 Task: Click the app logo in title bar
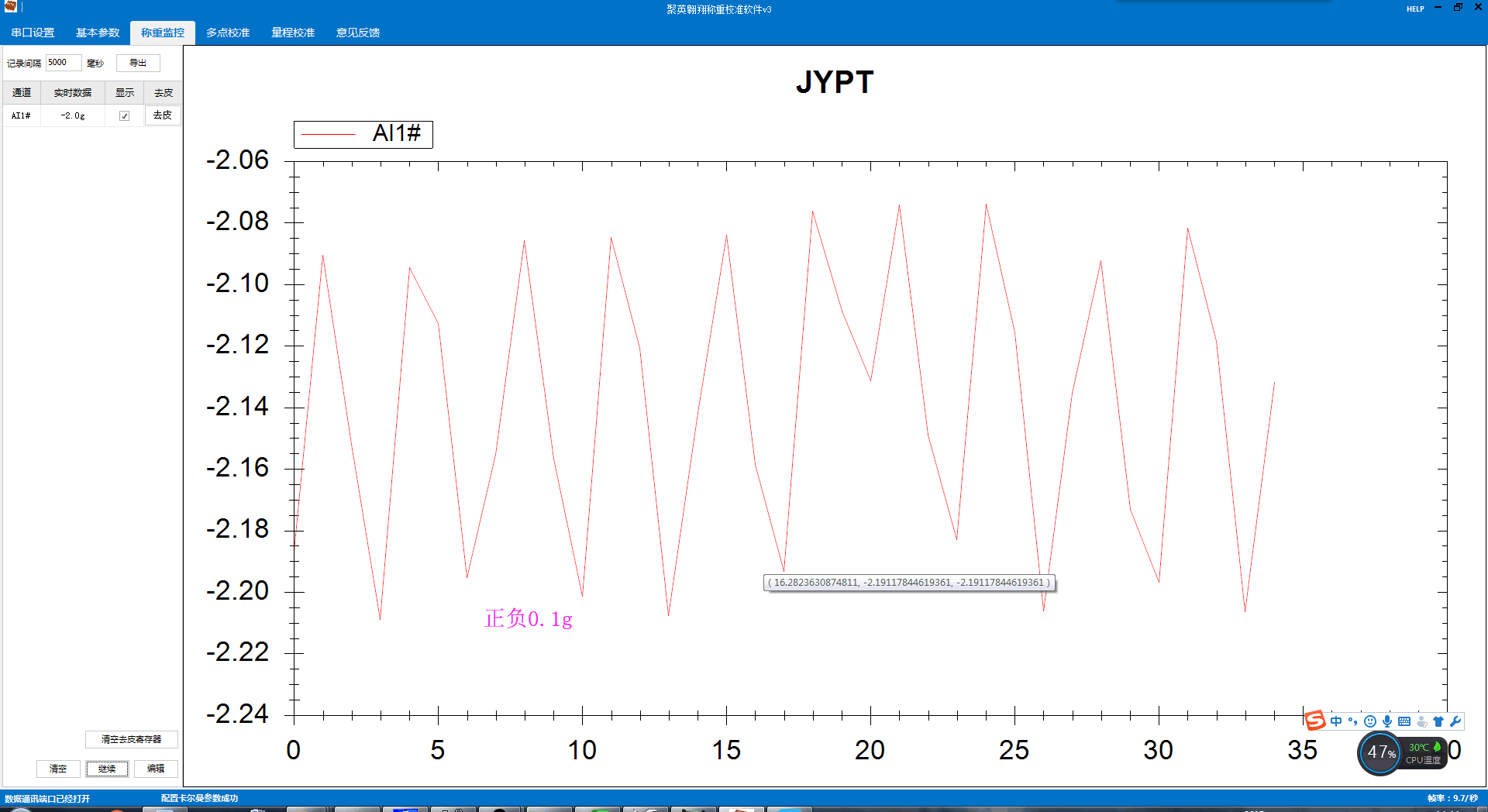click(11, 7)
